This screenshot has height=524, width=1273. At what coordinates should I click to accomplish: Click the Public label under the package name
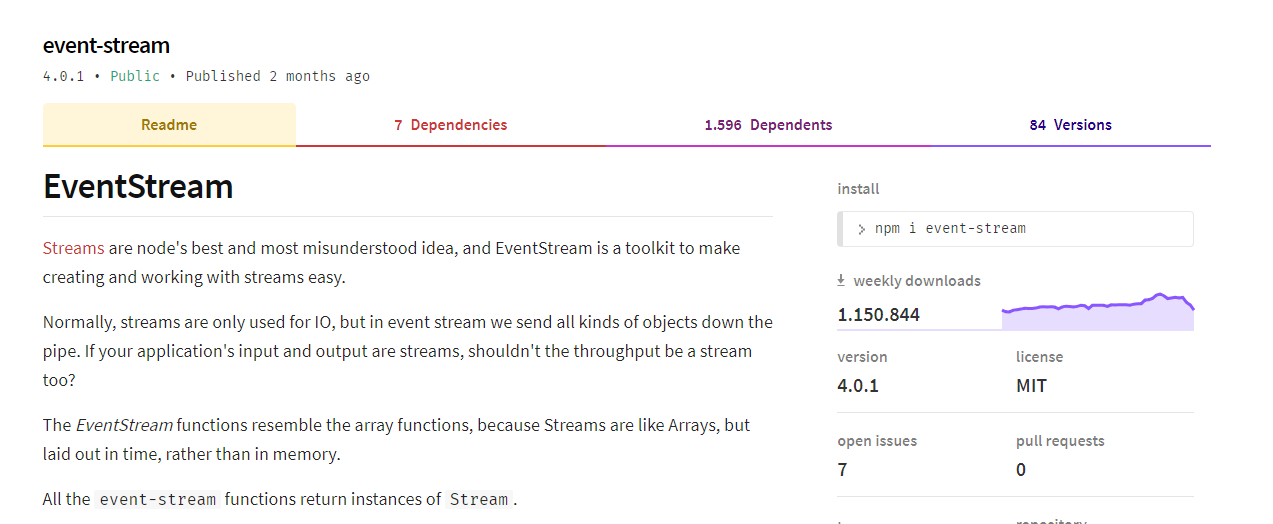coord(135,76)
